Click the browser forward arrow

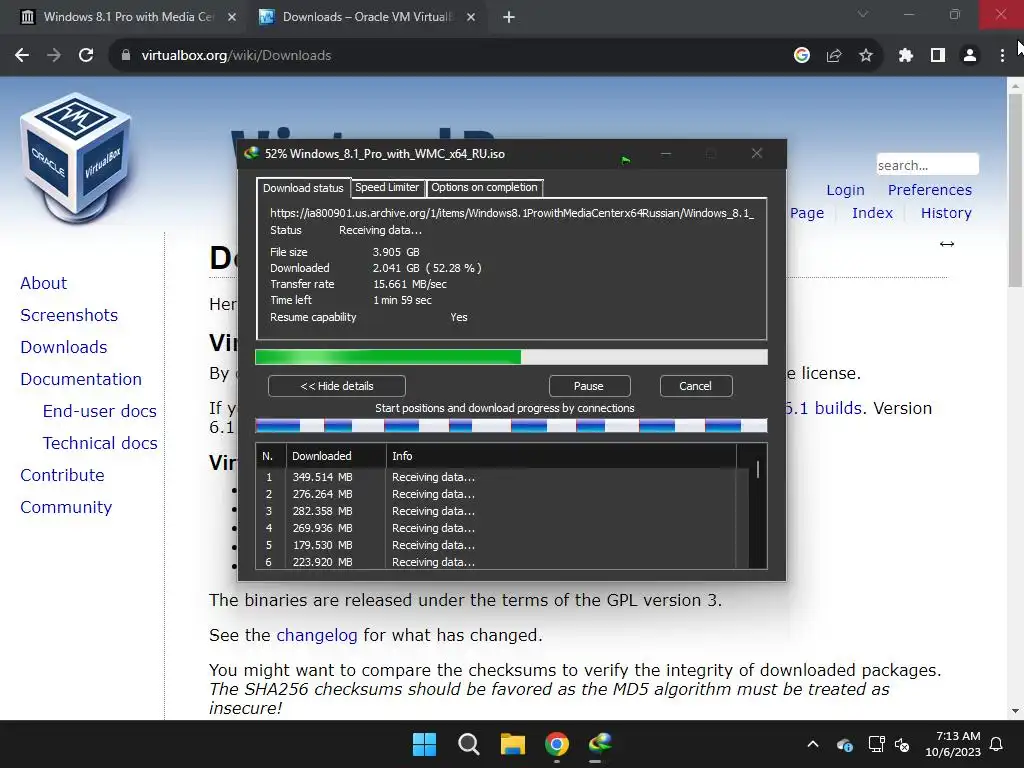[x=54, y=56]
